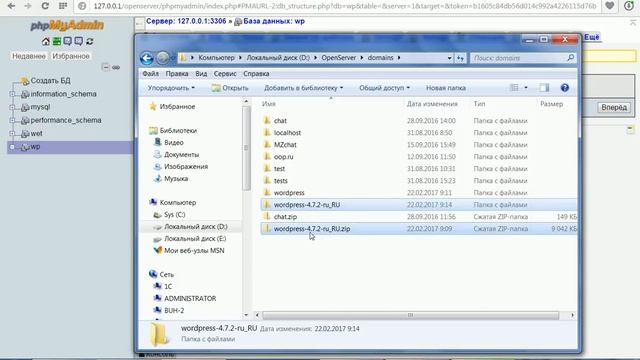This screenshot has height=360, width=640.
Task: Click the collapse-all icon in navigation panel
Action: pos(105,67)
